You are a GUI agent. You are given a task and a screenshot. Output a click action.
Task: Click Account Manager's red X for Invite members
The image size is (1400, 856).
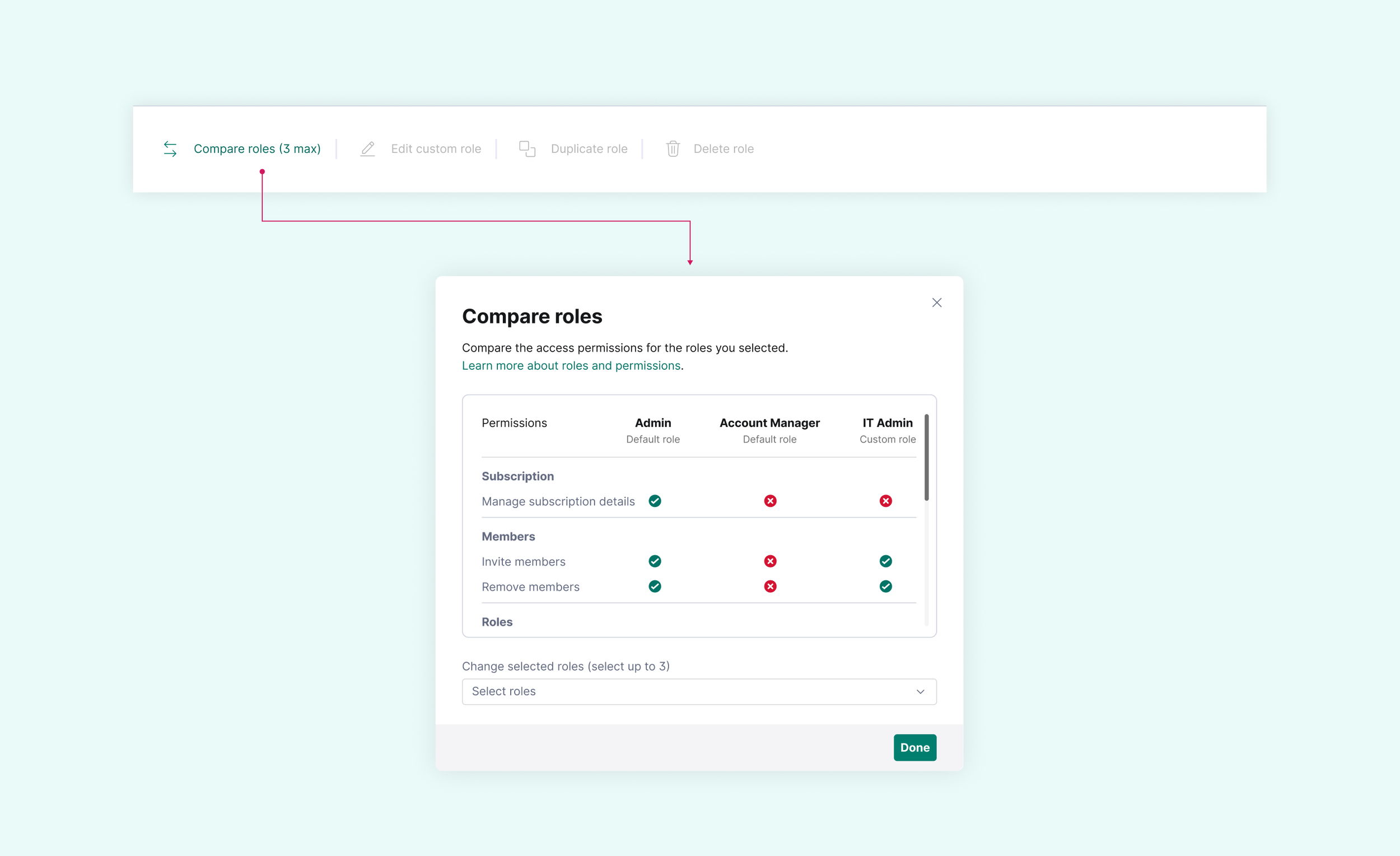tap(770, 561)
